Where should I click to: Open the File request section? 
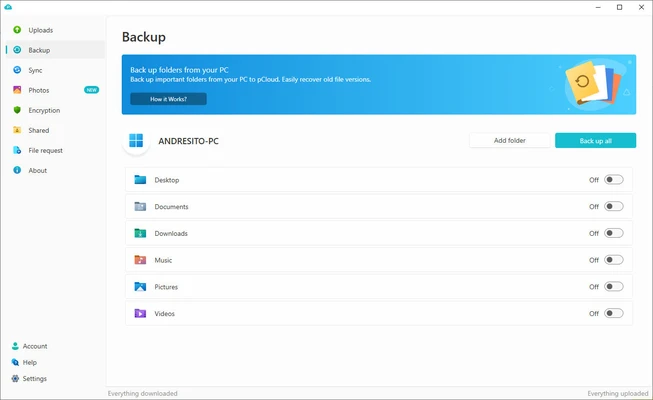pos(55,150)
